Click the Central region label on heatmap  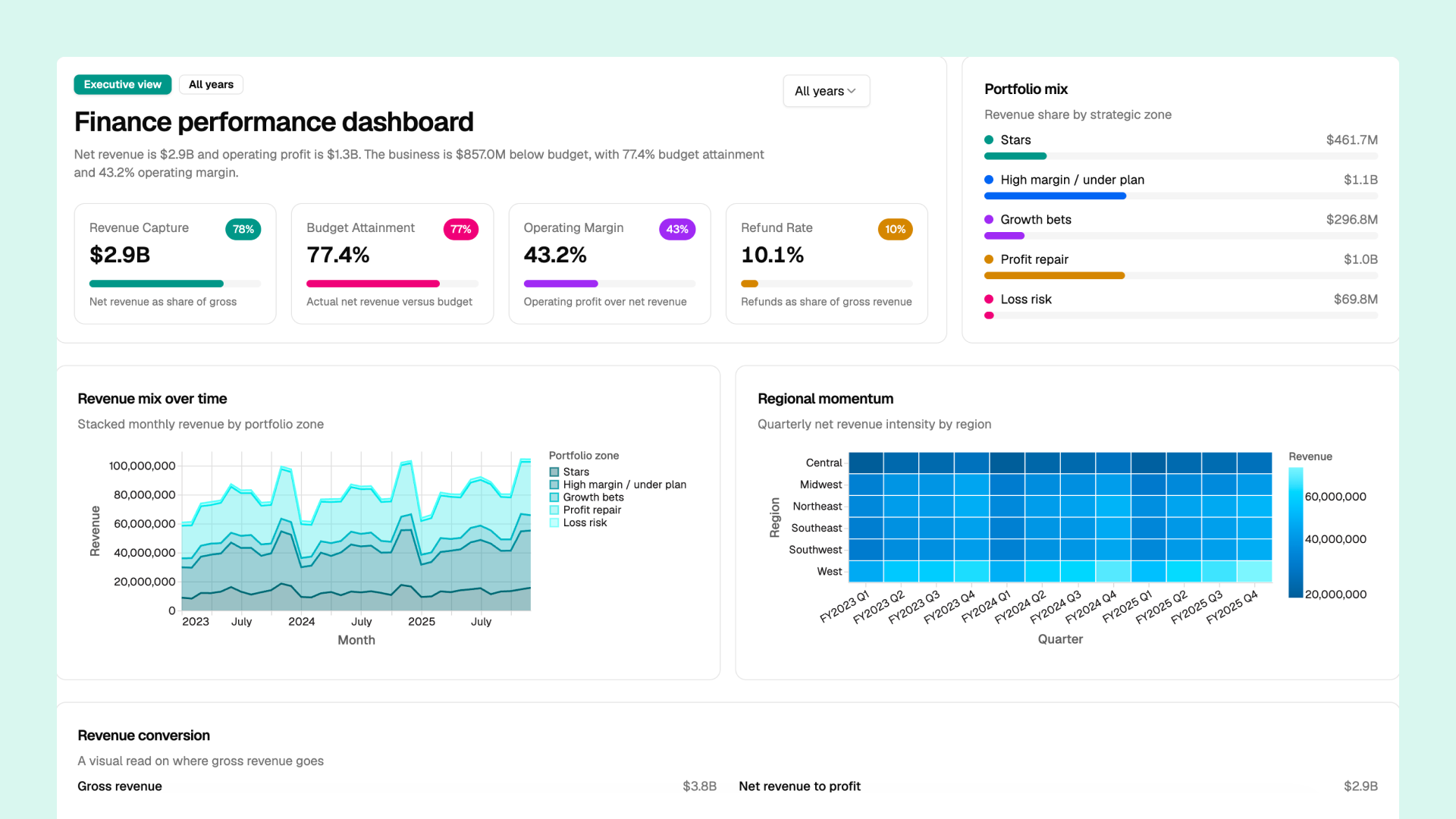click(824, 463)
